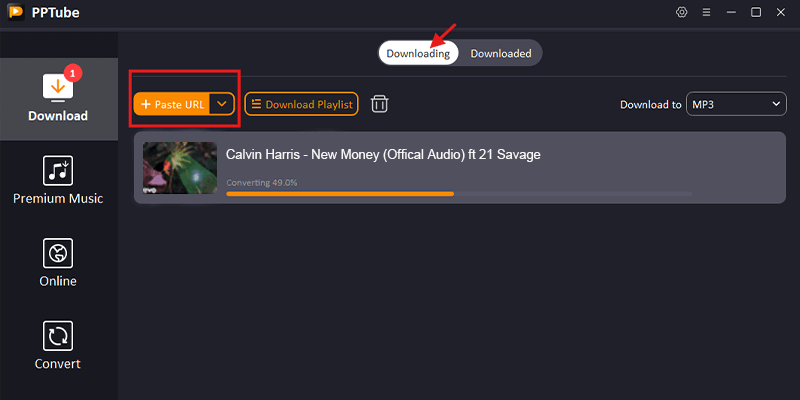Click the notification badge on Download

[x=72, y=73]
